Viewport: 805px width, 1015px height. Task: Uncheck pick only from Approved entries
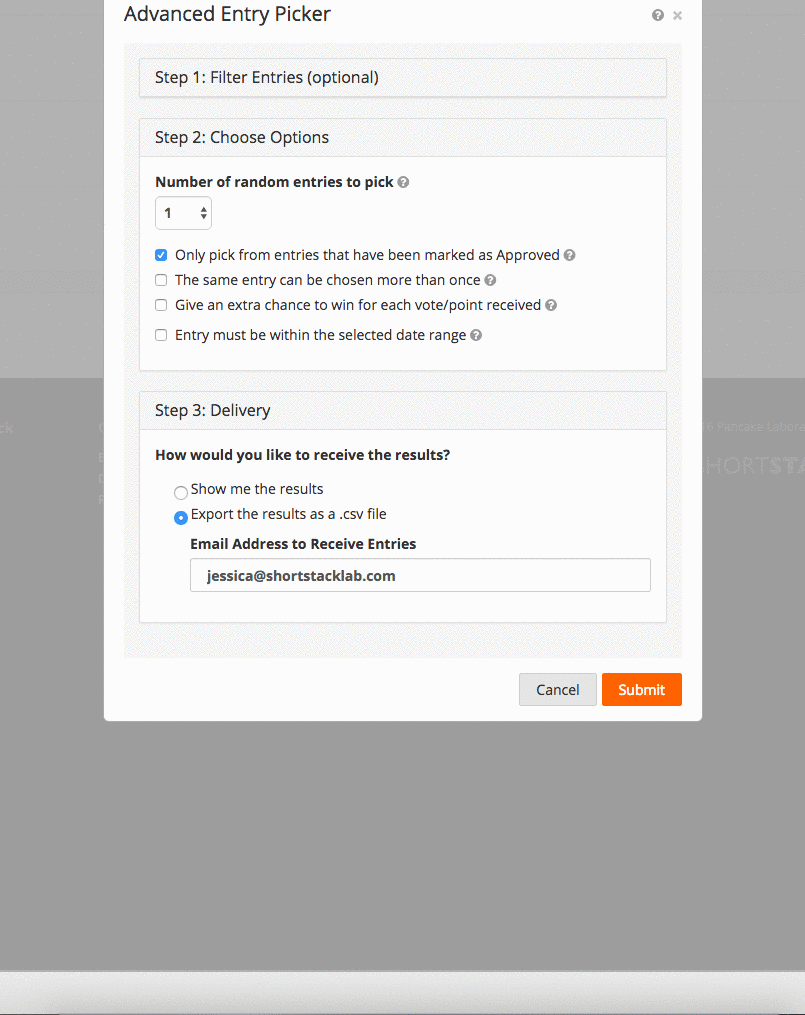click(x=161, y=255)
